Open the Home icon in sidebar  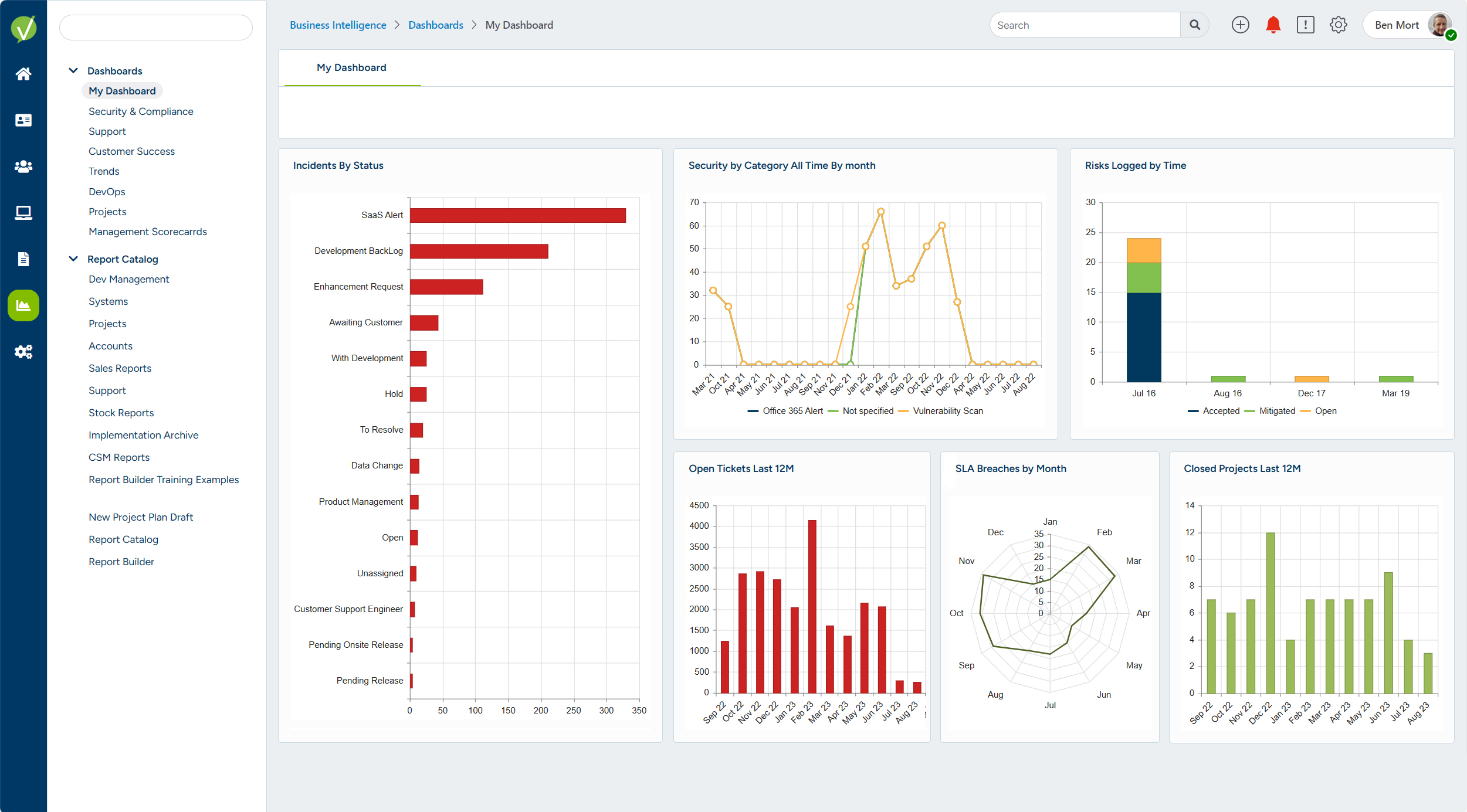23,73
